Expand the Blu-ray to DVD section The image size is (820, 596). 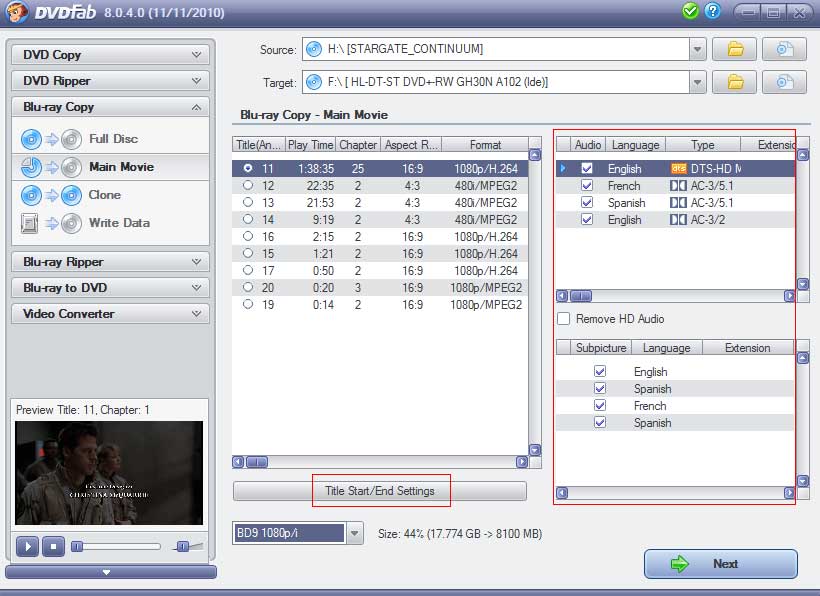tap(110, 288)
